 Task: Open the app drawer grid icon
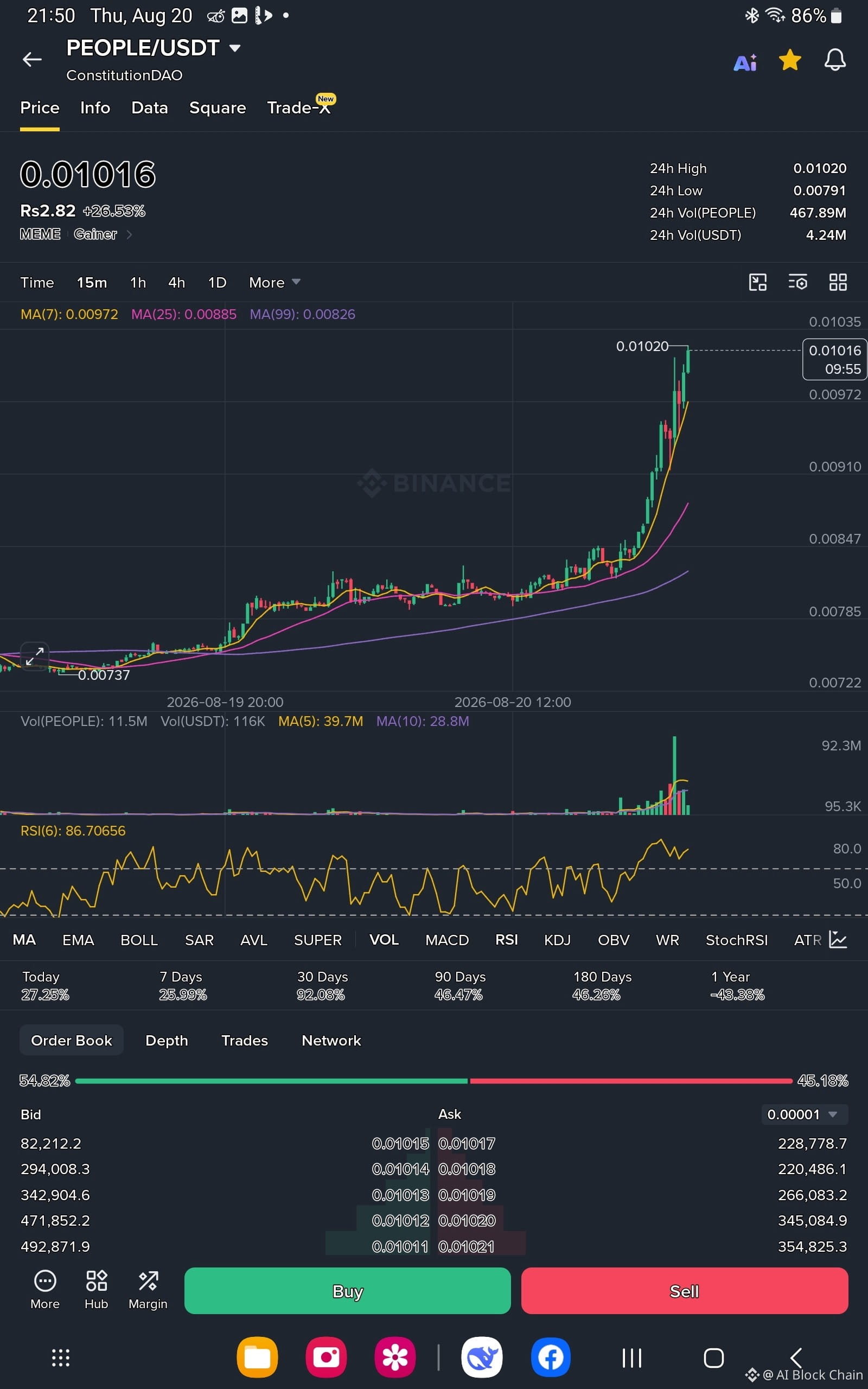(x=61, y=1358)
